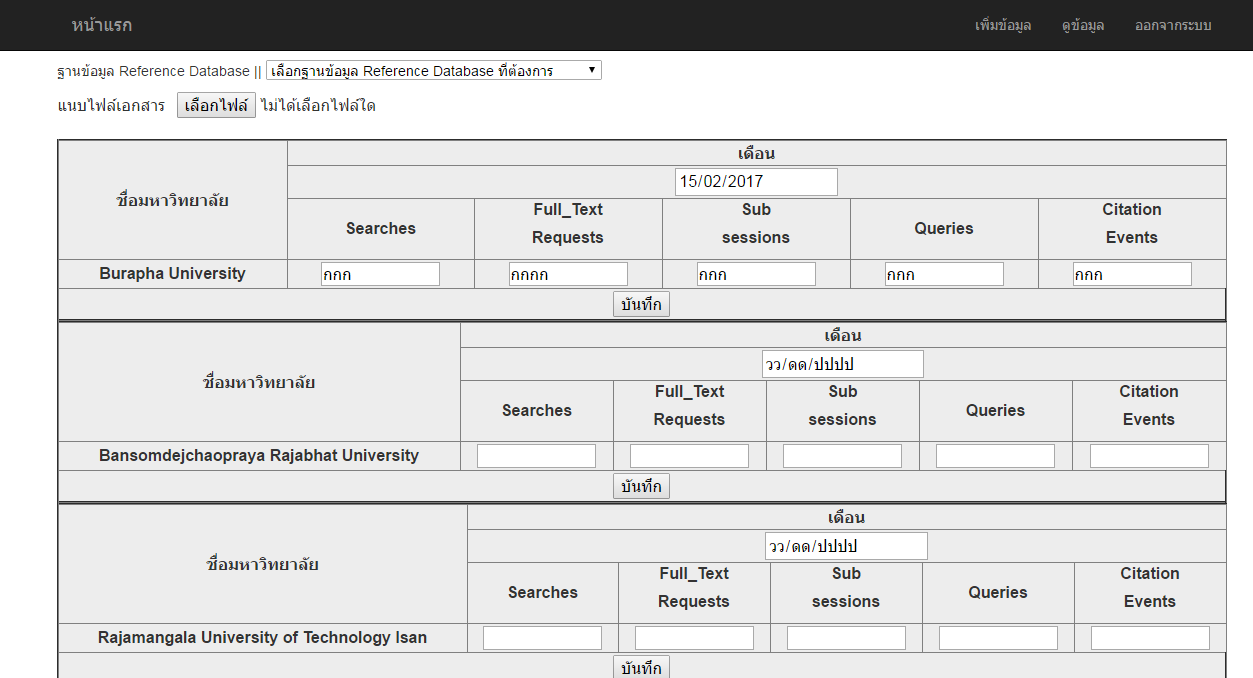Focus Burapha University Citation Events field
This screenshot has width=1253, height=678.
(1132, 274)
